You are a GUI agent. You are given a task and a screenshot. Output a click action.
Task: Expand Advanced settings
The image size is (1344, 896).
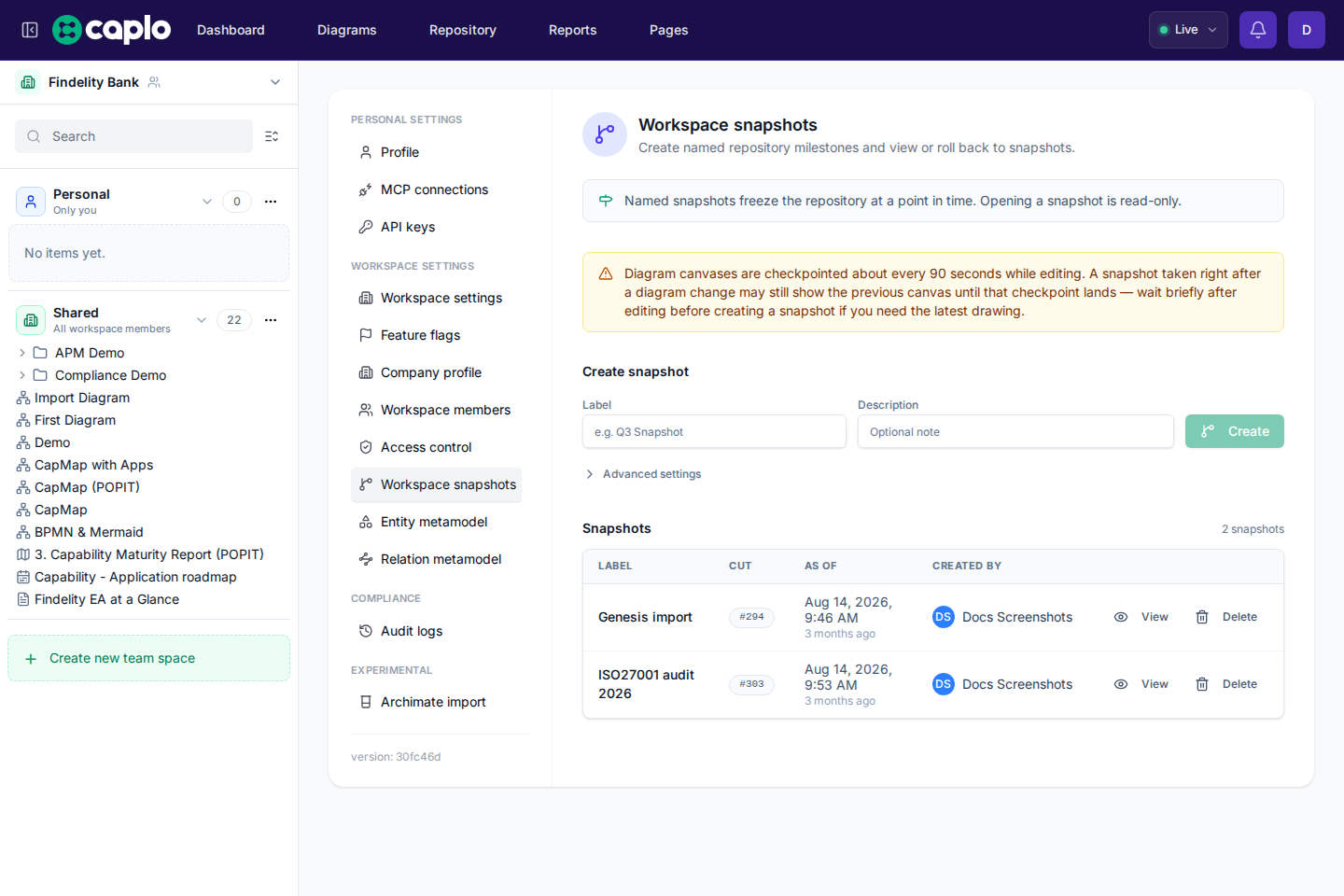point(643,474)
